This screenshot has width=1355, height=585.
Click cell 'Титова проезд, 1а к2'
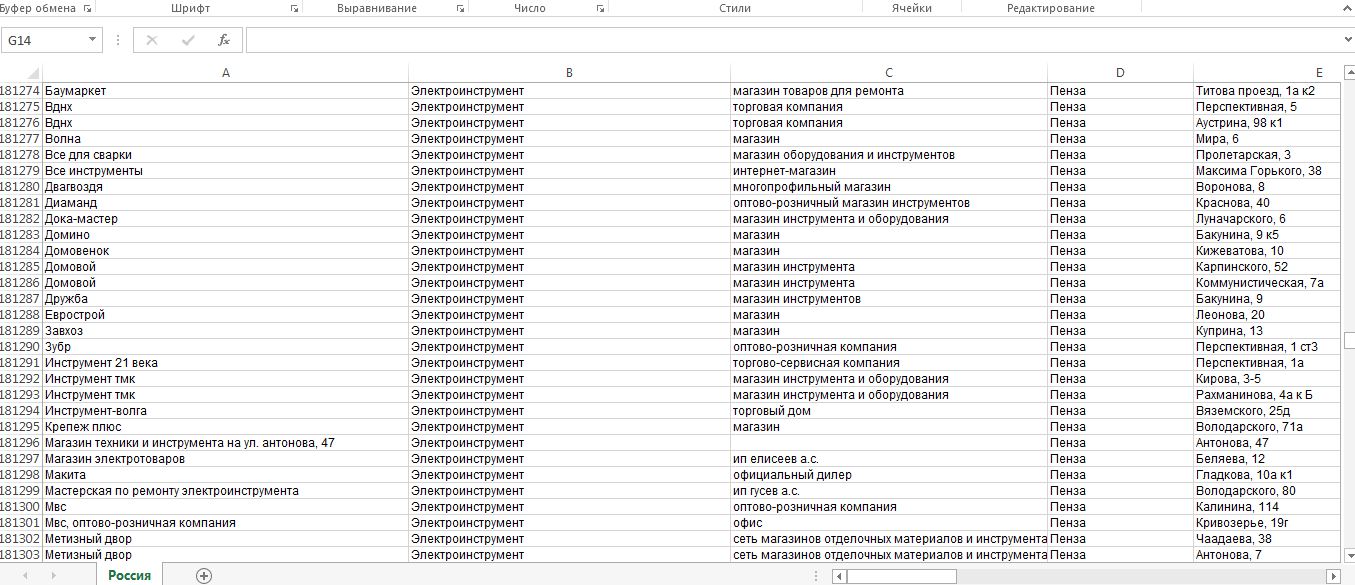(1267, 91)
